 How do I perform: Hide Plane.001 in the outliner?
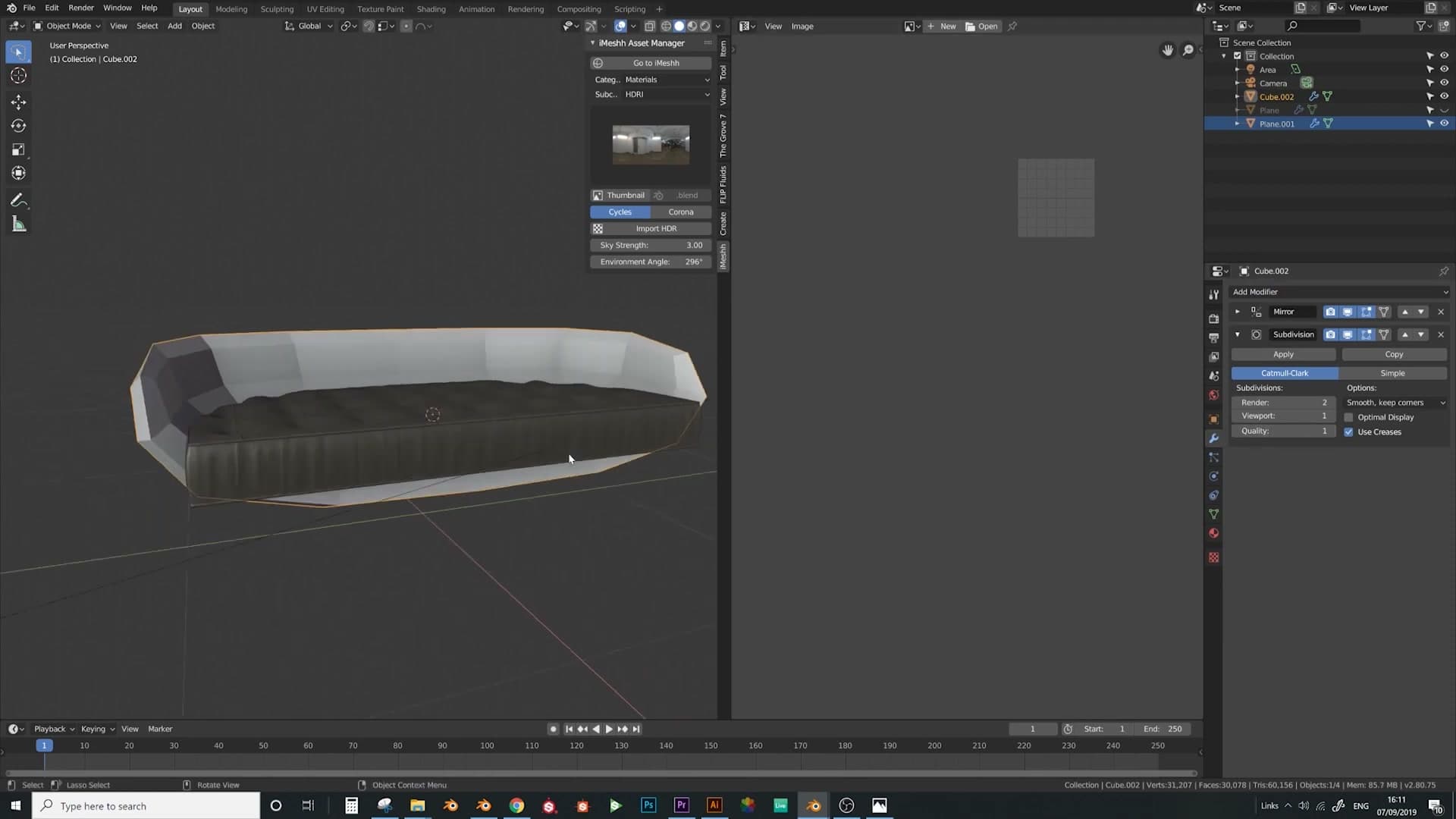[1444, 124]
